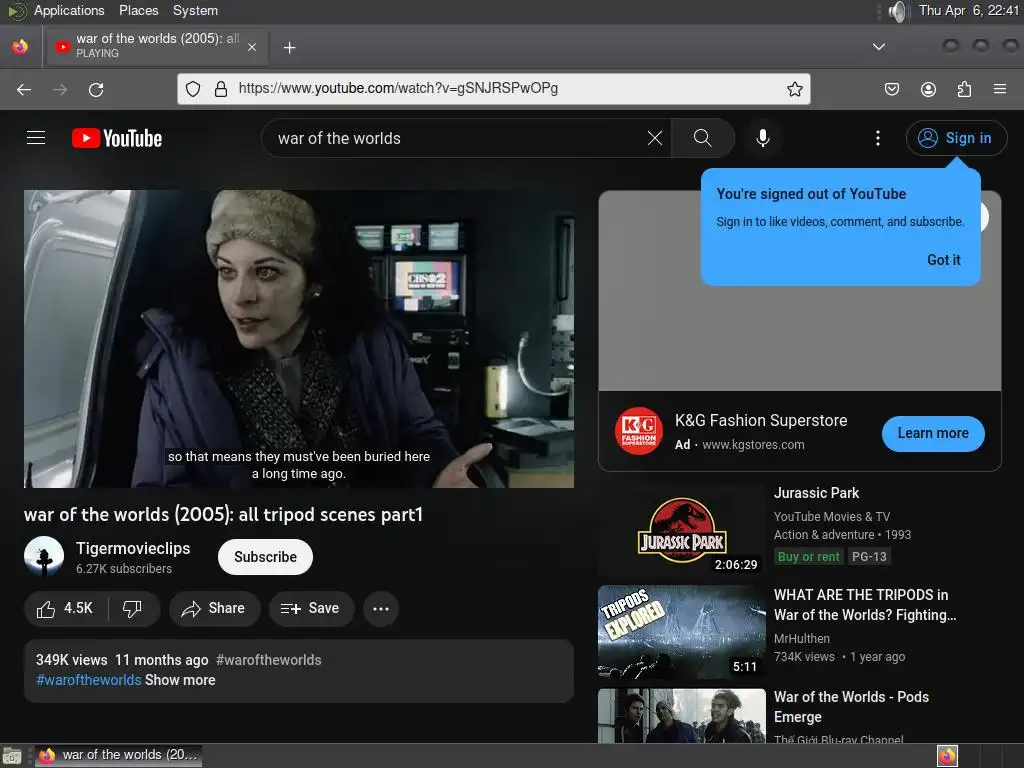Click the video title text
The image size is (1024, 768).
click(223, 515)
